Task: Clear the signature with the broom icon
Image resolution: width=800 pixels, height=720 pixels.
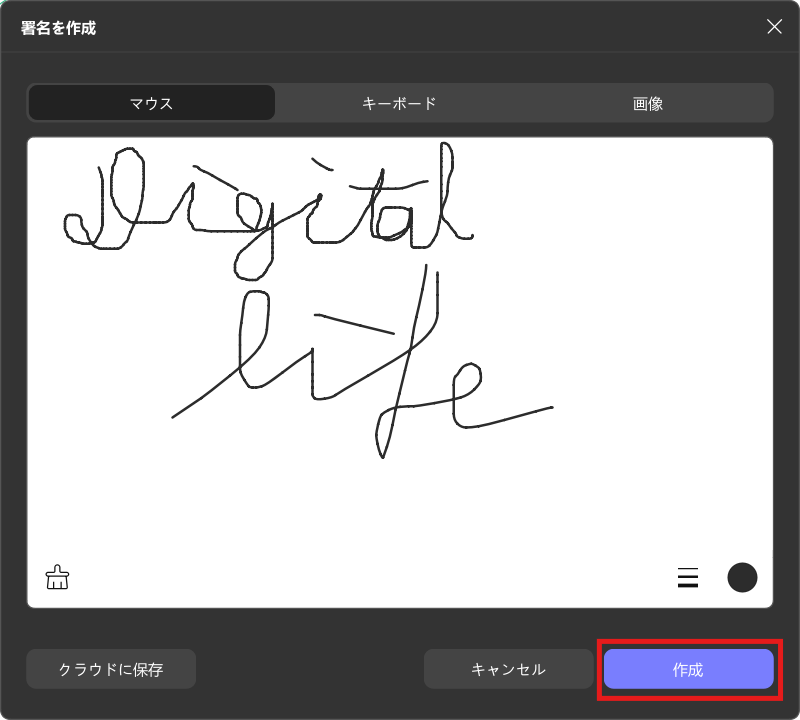Action: pos(58,577)
